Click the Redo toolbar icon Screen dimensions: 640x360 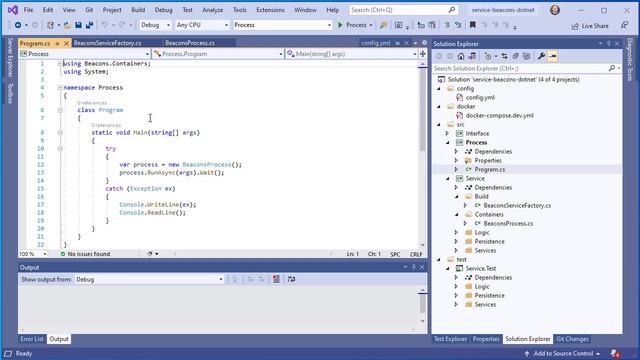(x=122, y=25)
